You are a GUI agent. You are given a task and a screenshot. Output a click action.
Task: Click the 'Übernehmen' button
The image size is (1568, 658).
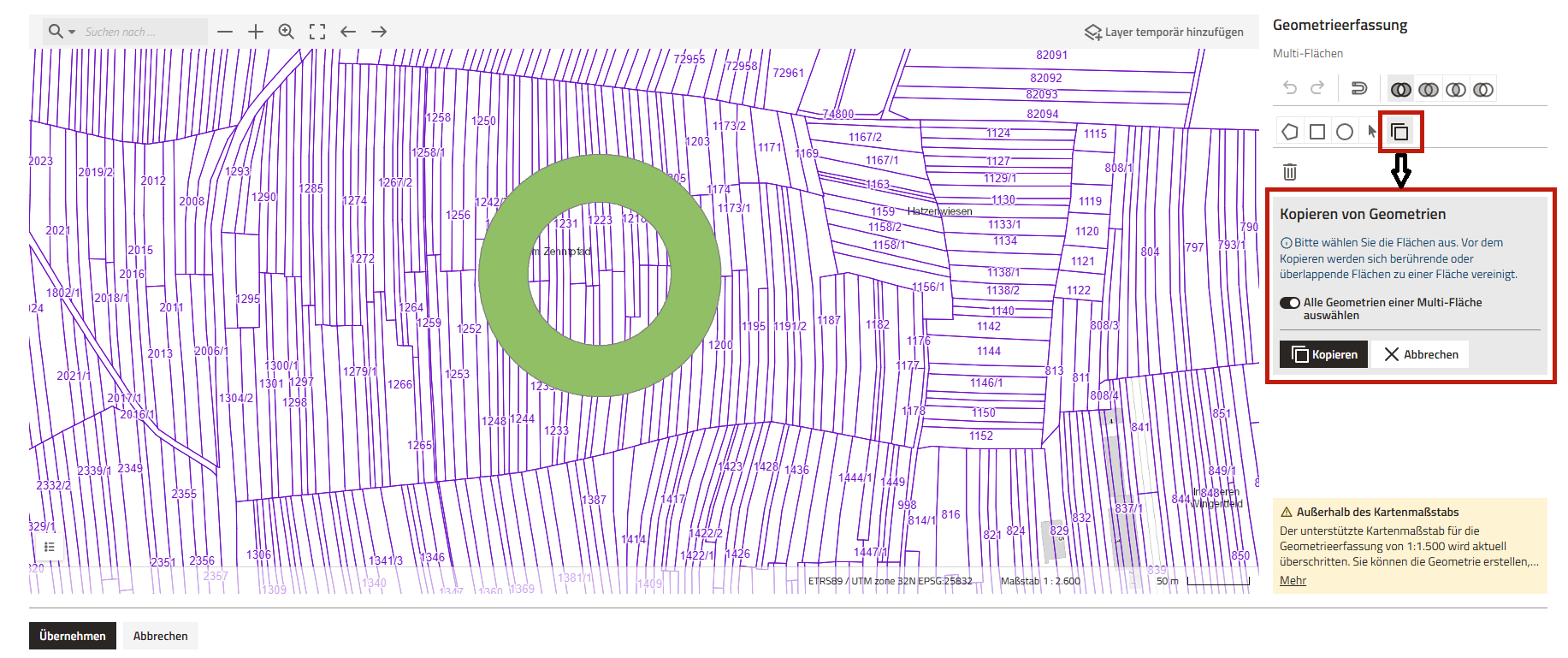[x=73, y=636]
